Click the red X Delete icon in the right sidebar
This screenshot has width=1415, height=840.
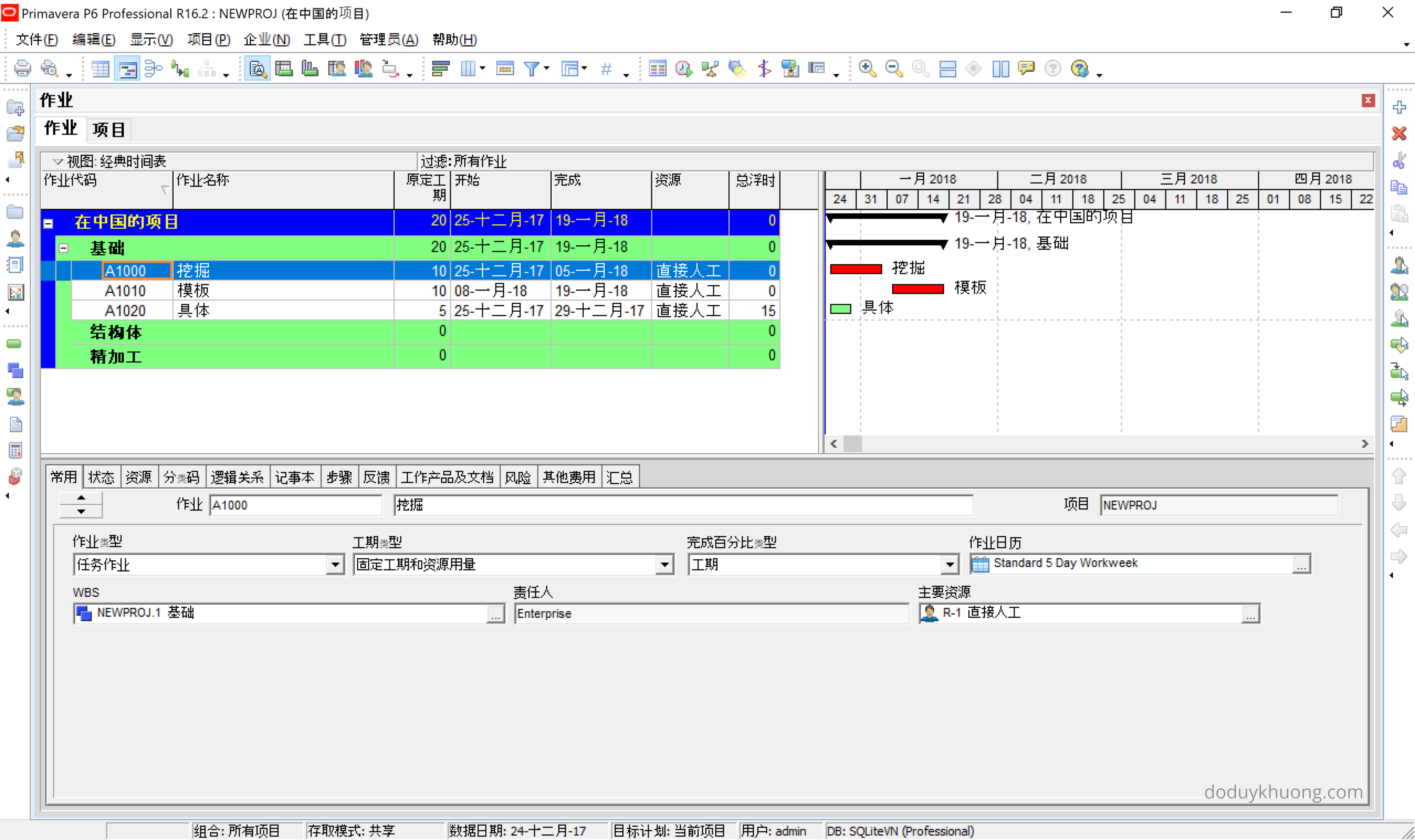[1399, 133]
